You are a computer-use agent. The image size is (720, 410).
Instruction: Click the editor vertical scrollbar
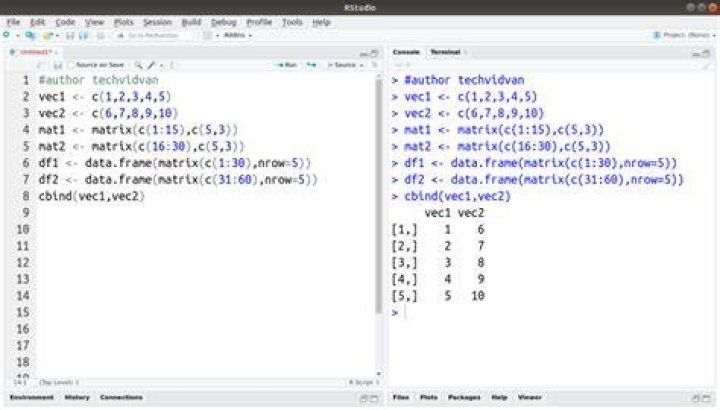click(x=379, y=197)
